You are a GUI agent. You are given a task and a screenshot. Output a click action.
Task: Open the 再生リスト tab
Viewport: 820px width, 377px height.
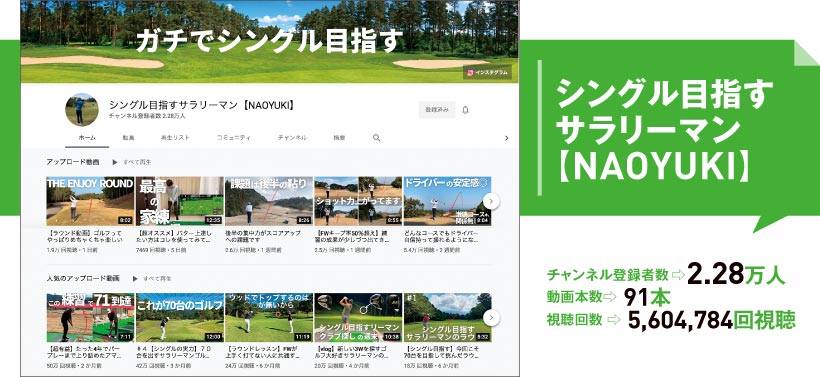175,138
